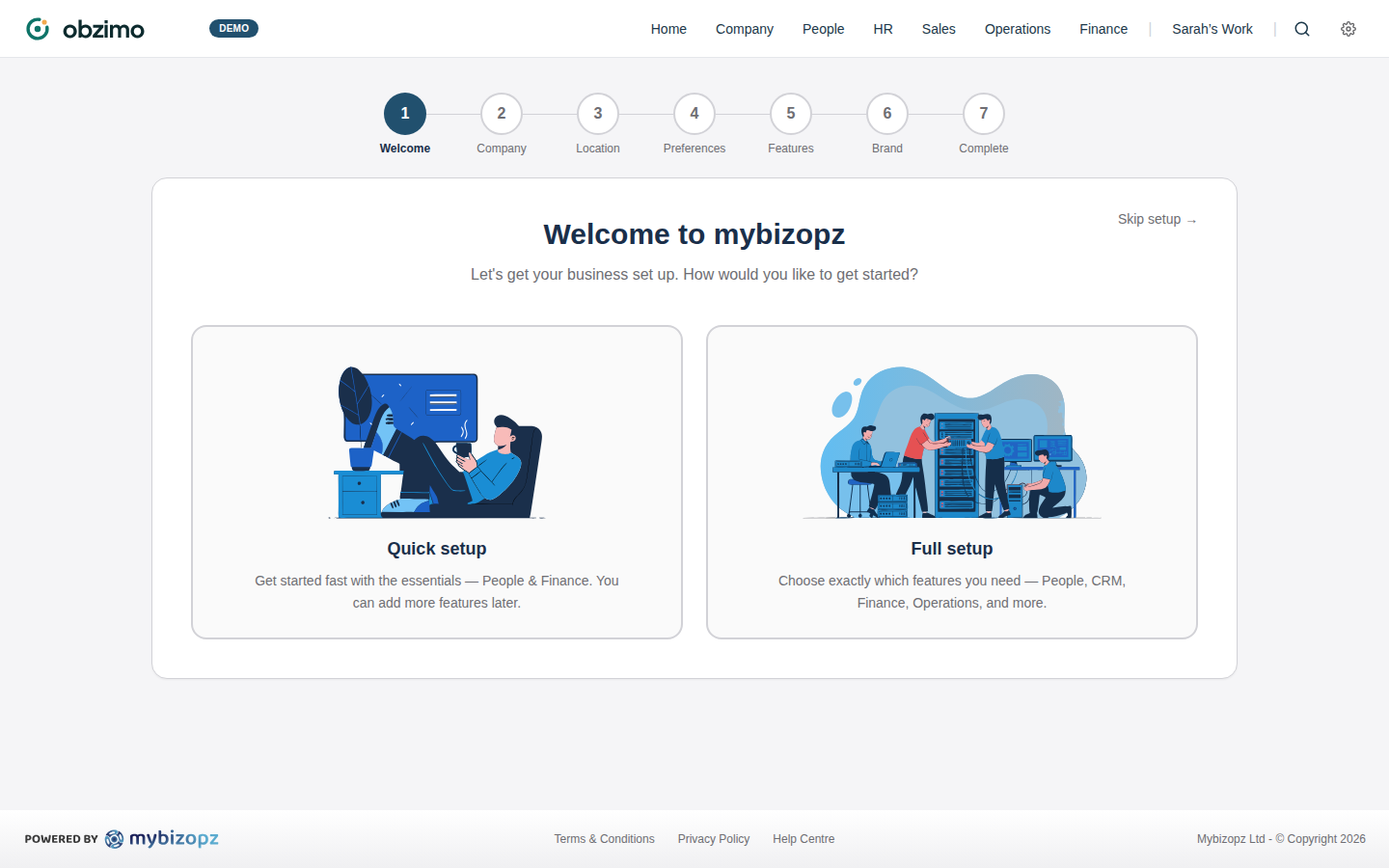
Task: Go to step 5 Features
Action: (791, 114)
